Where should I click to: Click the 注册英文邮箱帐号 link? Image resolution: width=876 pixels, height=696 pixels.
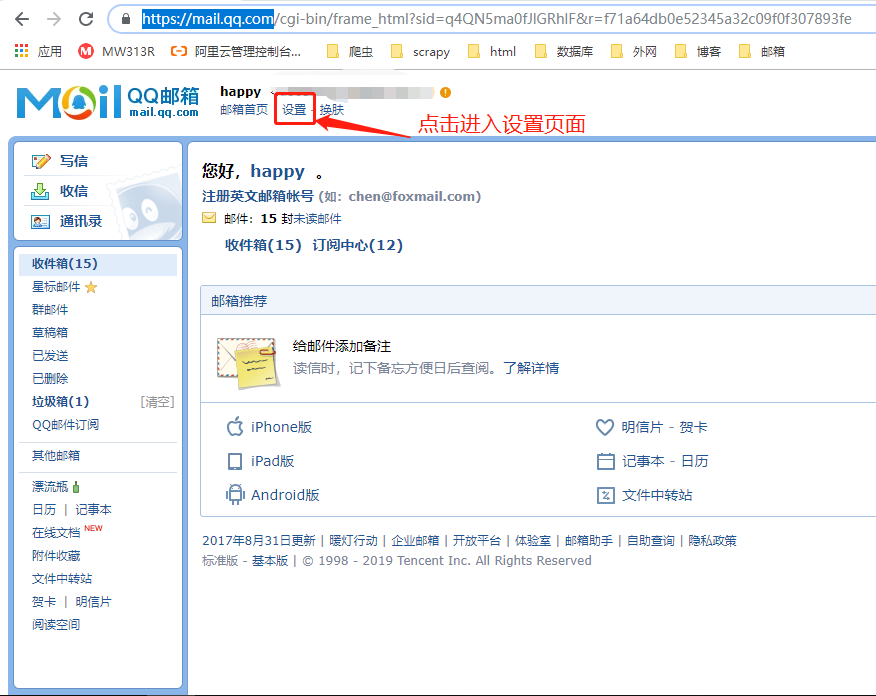258,196
